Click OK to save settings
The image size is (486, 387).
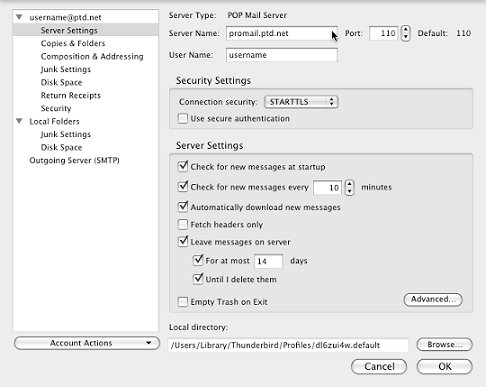click(444, 367)
